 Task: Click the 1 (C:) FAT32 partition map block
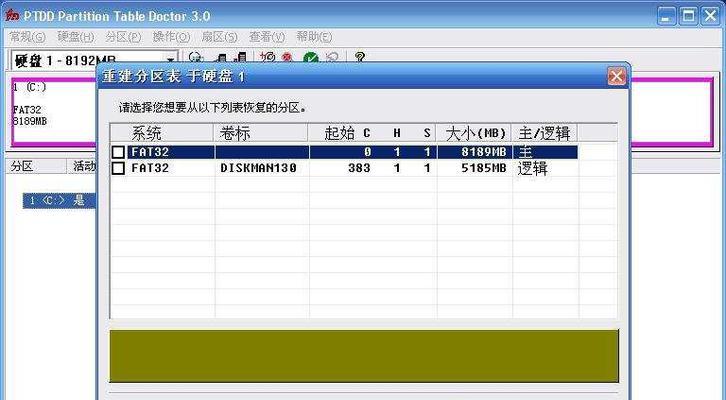coord(55,112)
